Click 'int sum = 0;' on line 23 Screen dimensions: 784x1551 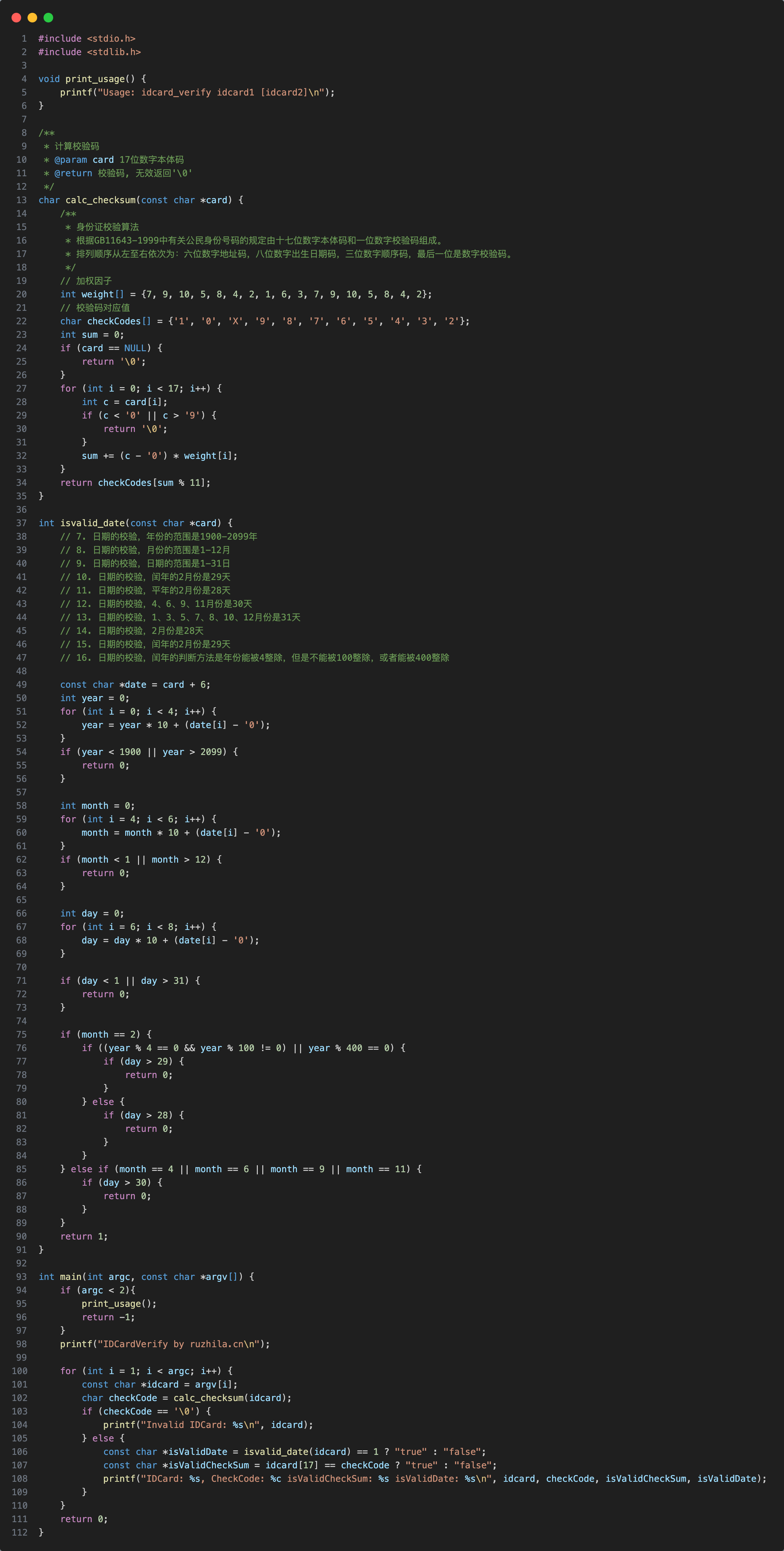click(92, 335)
